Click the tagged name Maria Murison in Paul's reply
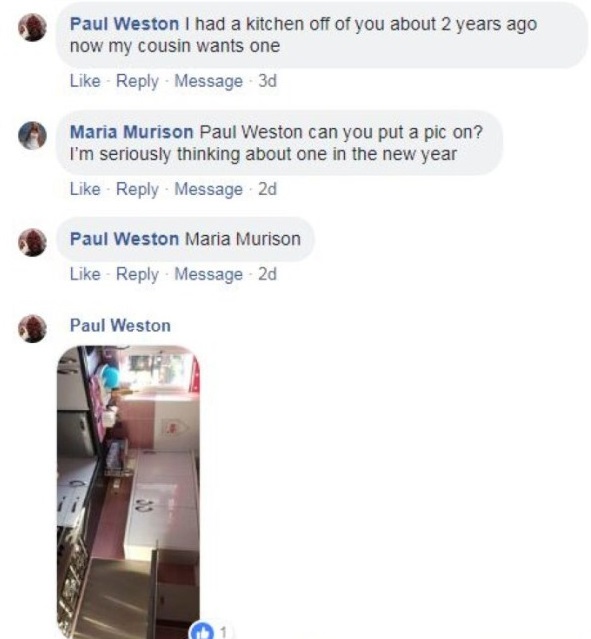Viewport: 591px width, 639px height. [243, 239]
